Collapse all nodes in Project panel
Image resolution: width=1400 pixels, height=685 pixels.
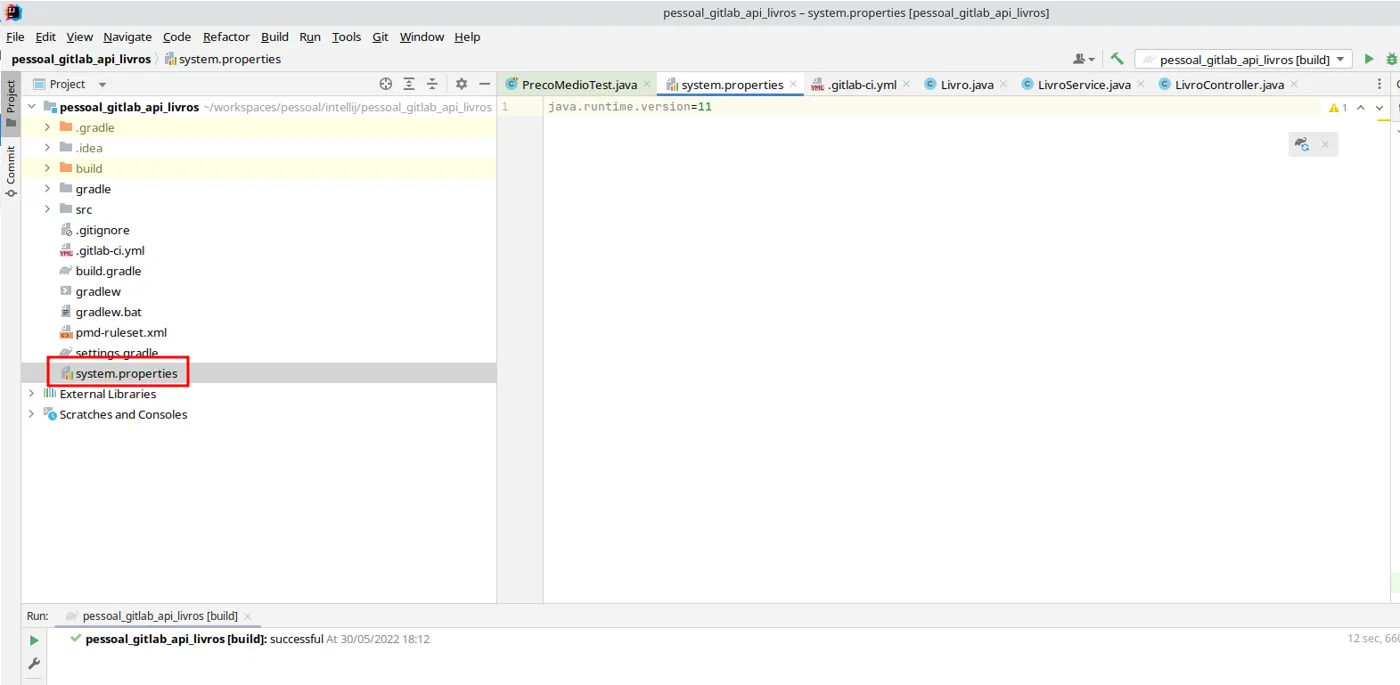[432, 84]
